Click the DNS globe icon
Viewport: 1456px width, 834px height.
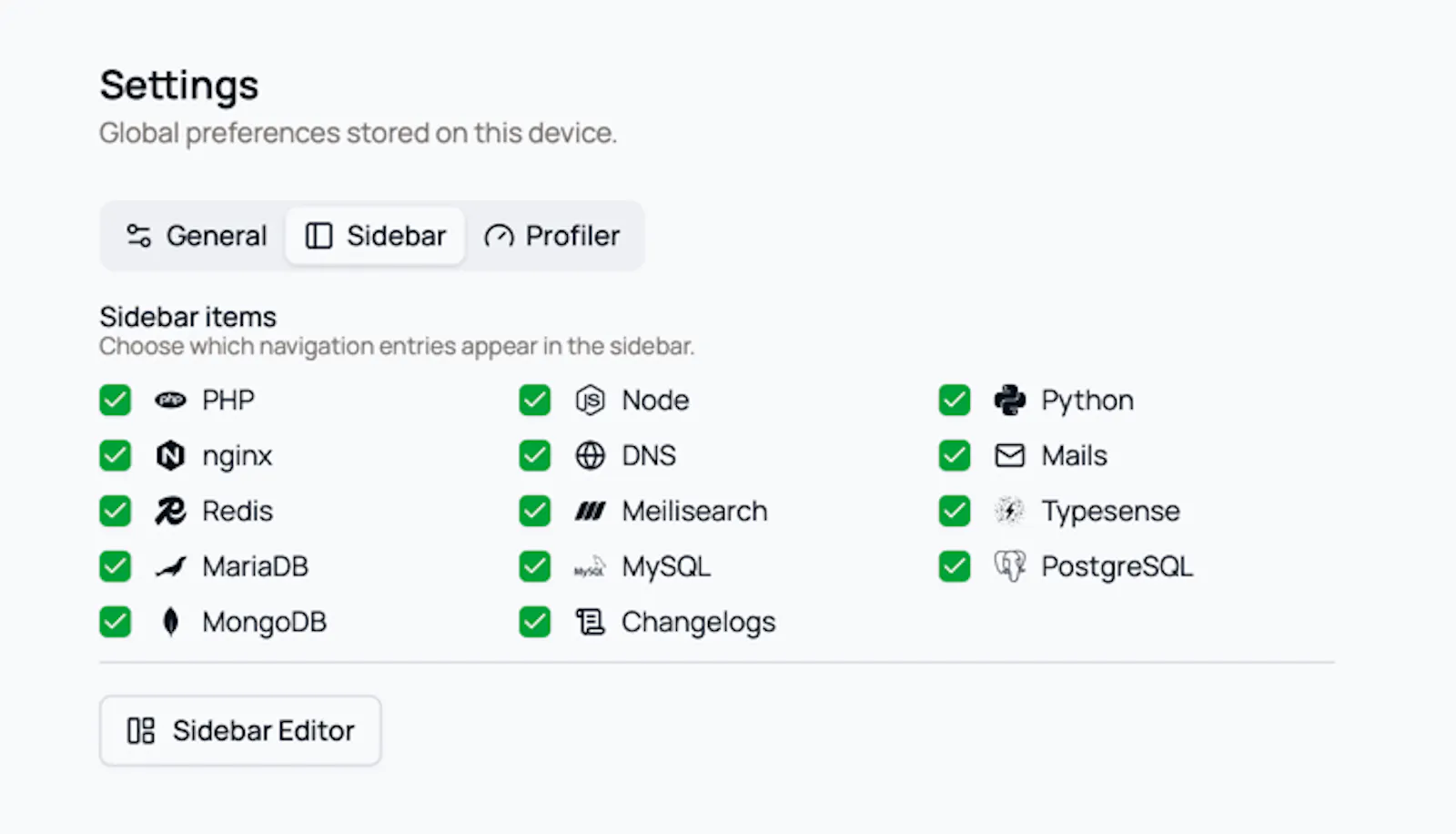[590, 455]
